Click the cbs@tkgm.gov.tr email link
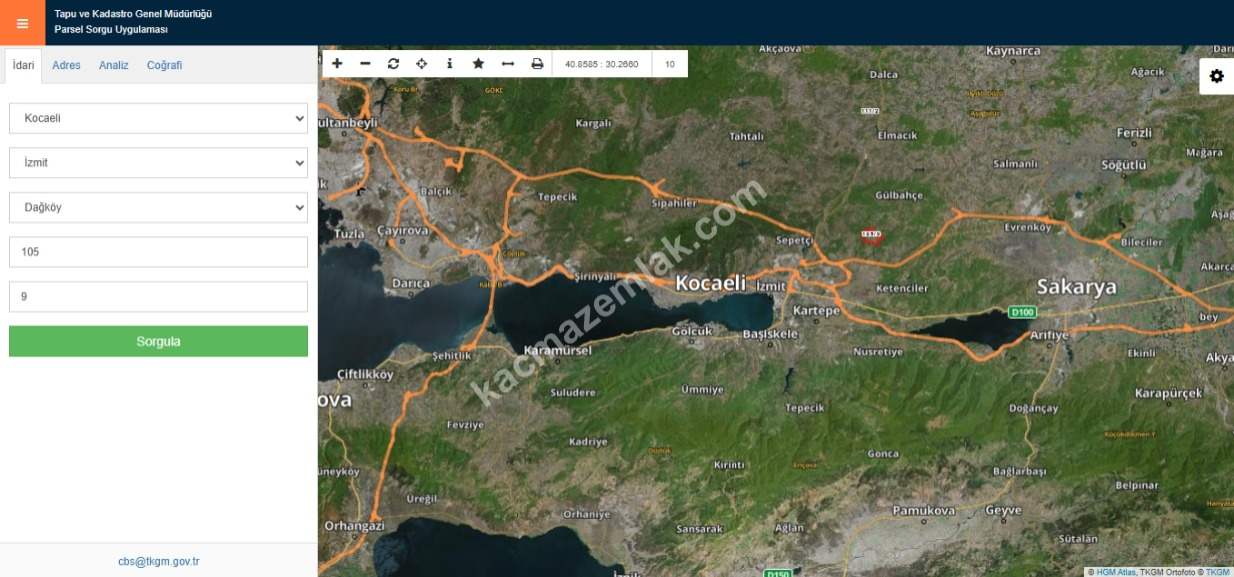This screenshot has height=577, width=1234. [158, 562]
